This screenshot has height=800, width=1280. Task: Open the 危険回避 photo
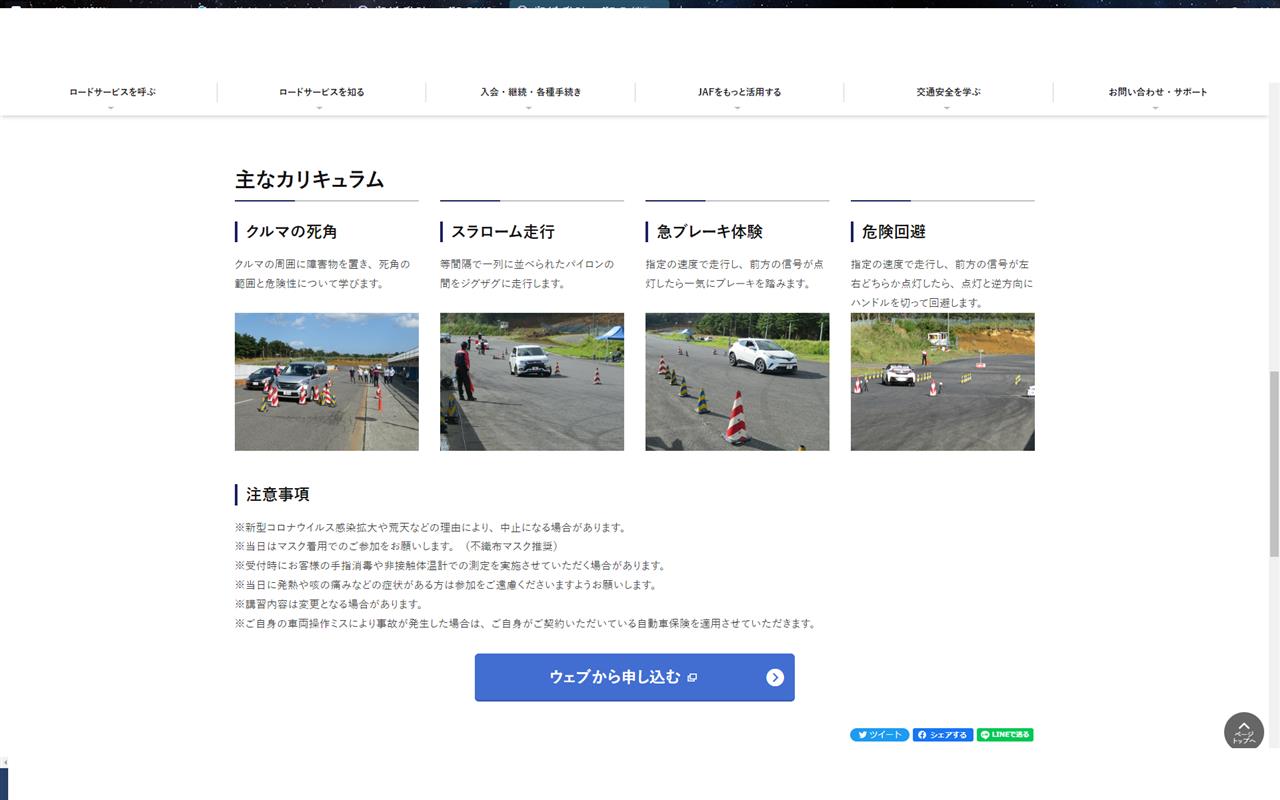pos(942,382)
